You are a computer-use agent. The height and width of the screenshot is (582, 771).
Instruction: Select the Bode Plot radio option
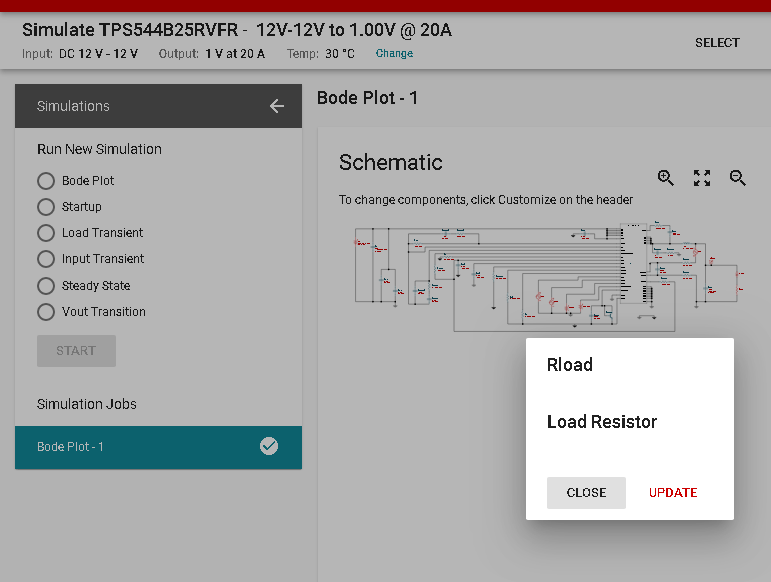(46, 181)
